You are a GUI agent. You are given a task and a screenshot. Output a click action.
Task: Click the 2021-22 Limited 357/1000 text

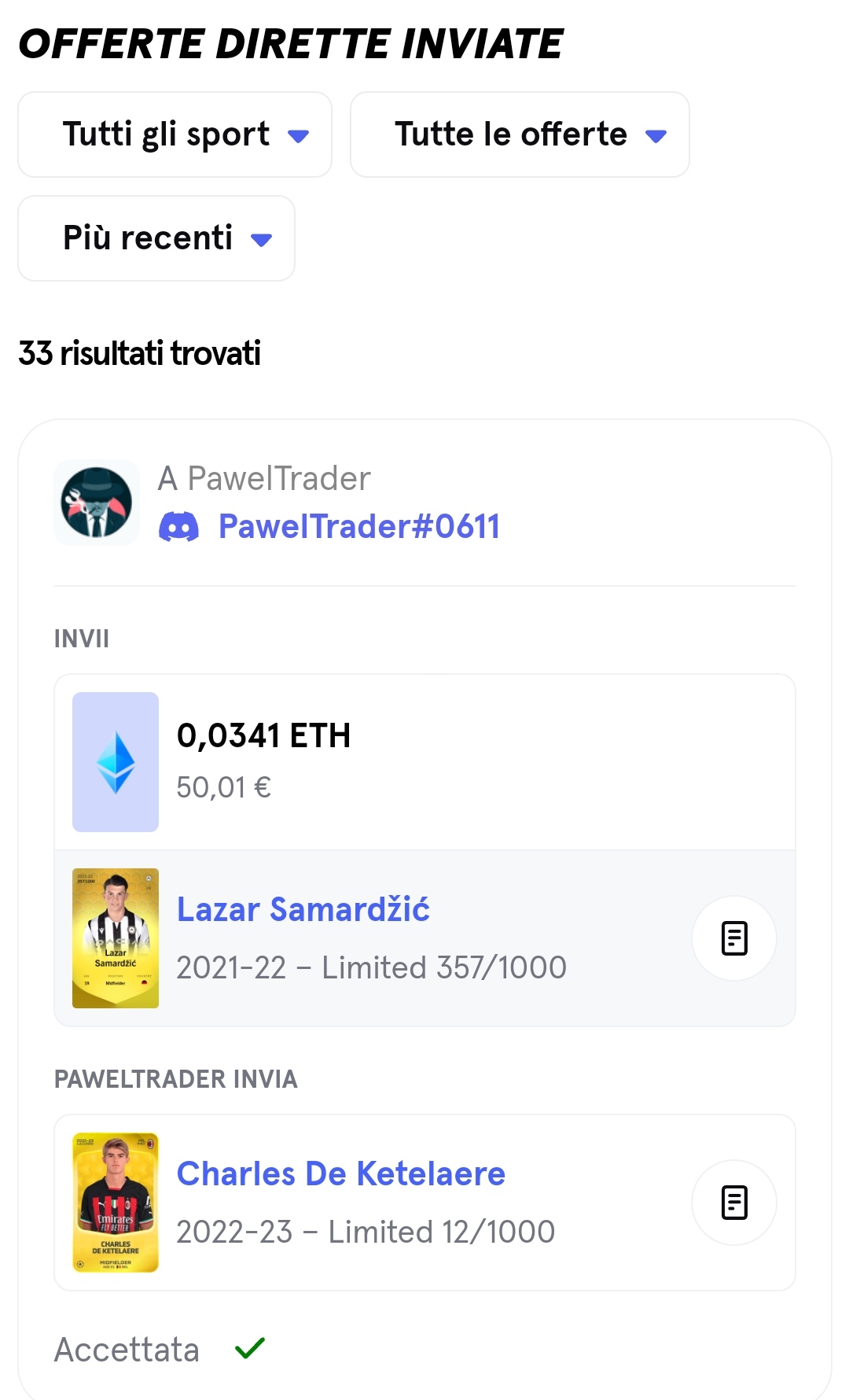[371, 967]
